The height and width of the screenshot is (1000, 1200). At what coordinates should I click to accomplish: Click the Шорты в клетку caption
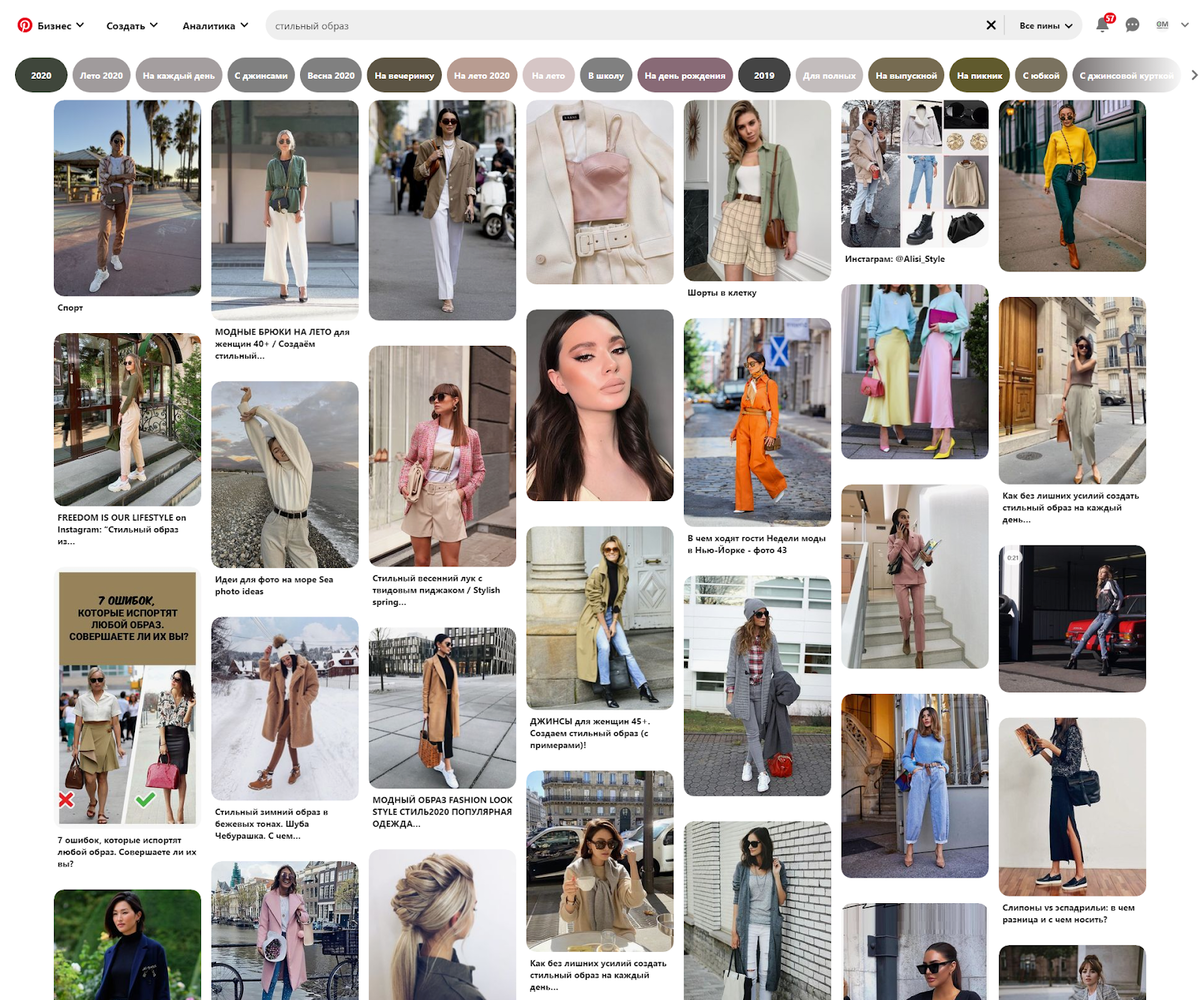(x=722, y=293)
